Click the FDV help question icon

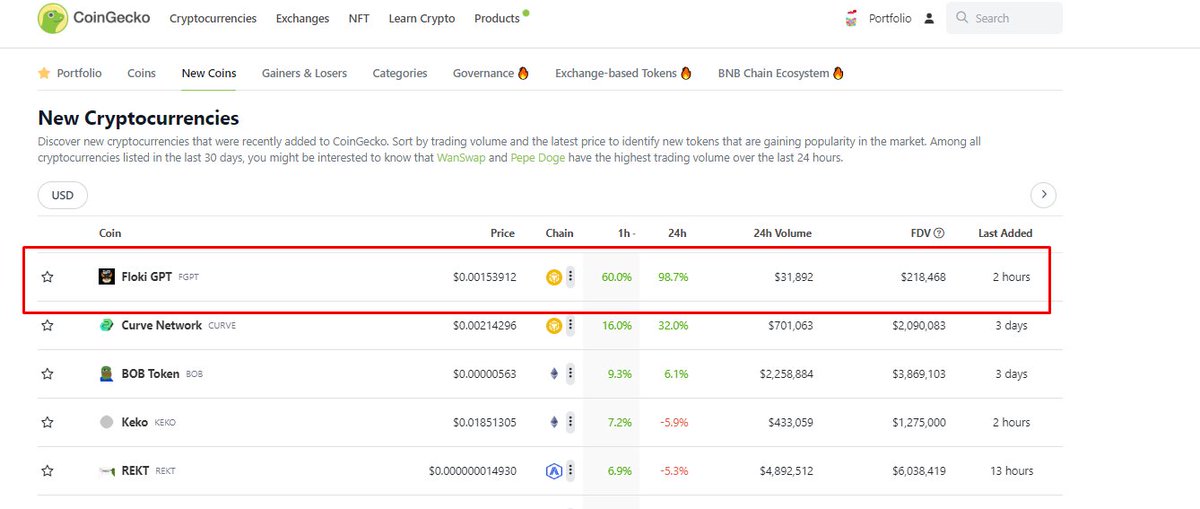(939, 233)
